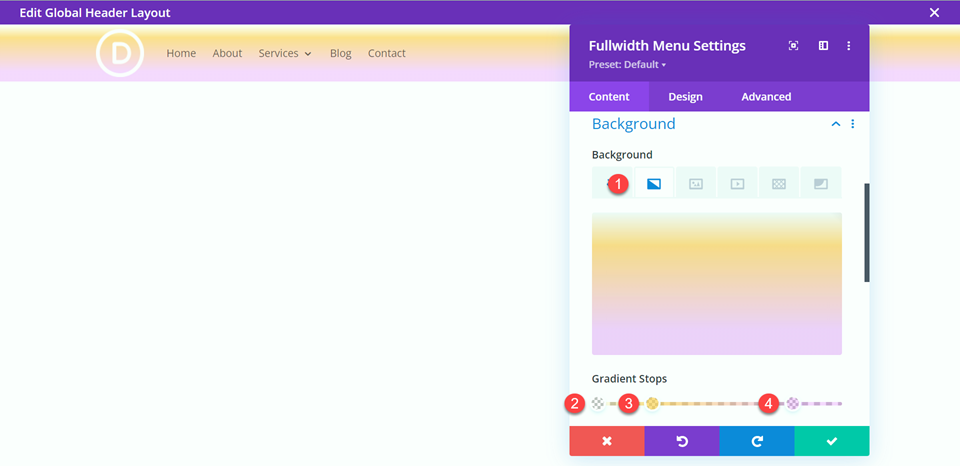Switch to the Design tab
This screenshot has width=960, height=466.
(x=685, y=97)
